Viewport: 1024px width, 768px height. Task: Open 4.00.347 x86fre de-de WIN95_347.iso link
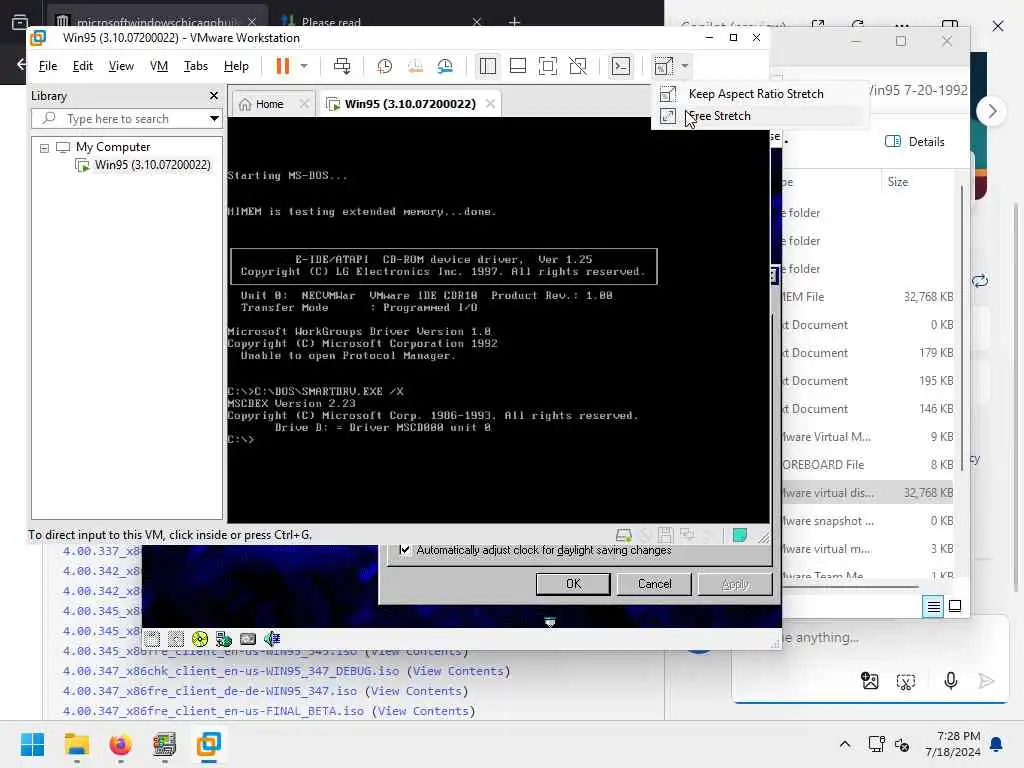pyautogui.click(x=210, y=691)
